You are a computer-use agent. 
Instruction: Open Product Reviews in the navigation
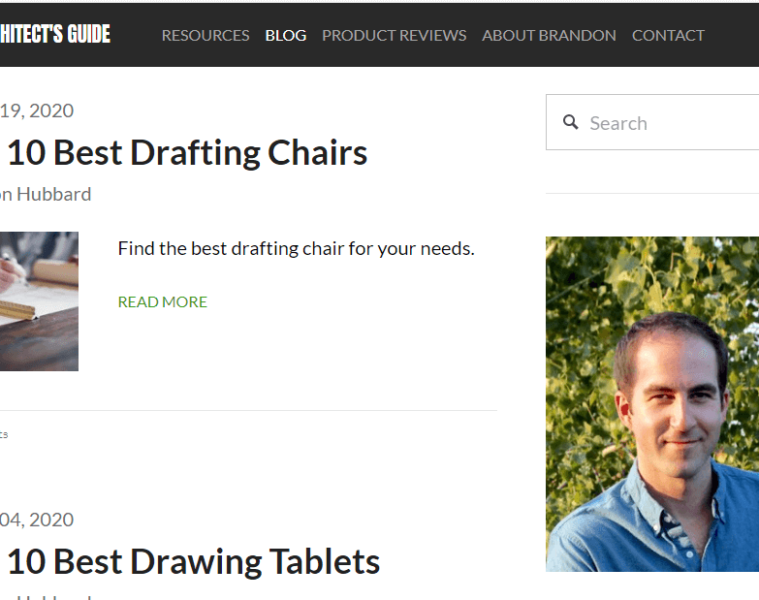tap(394, 35)
